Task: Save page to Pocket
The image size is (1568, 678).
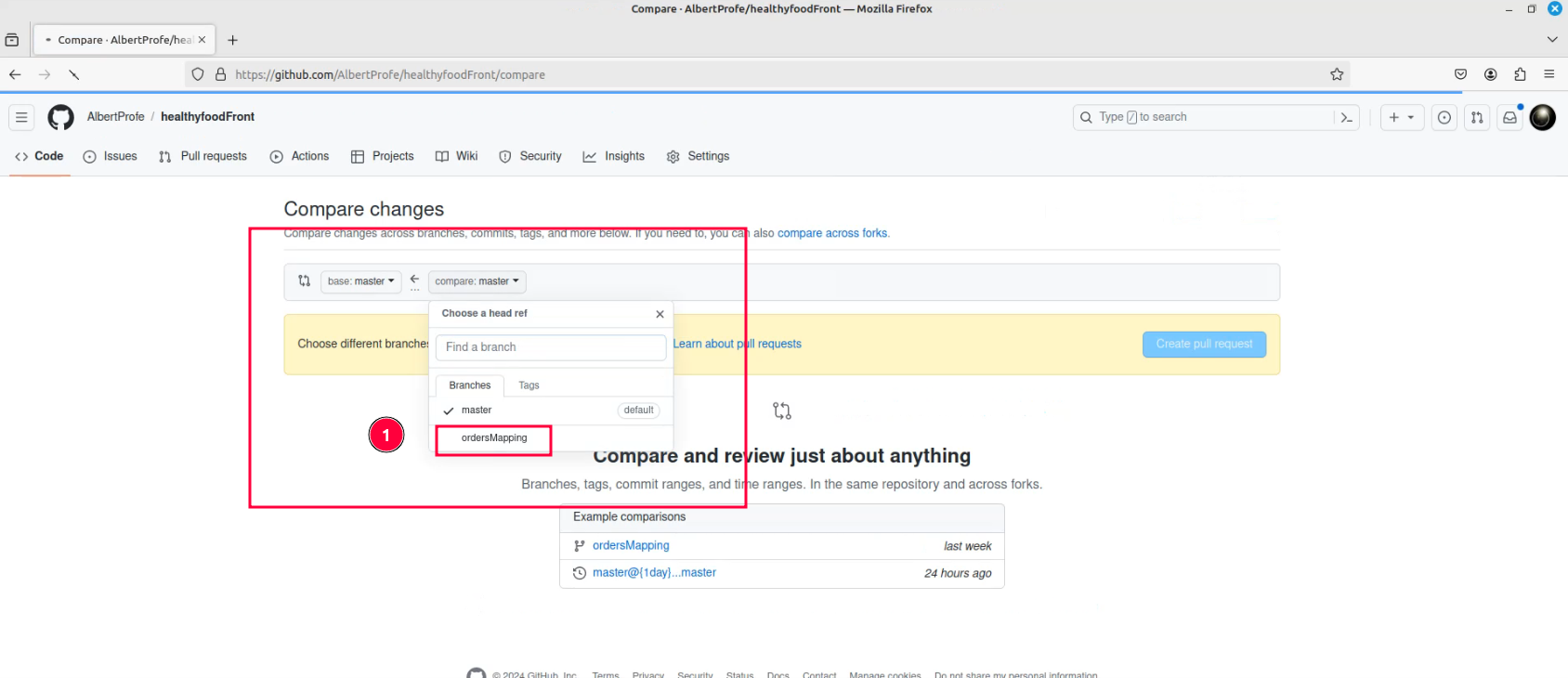Action: tap(1461, 74)
